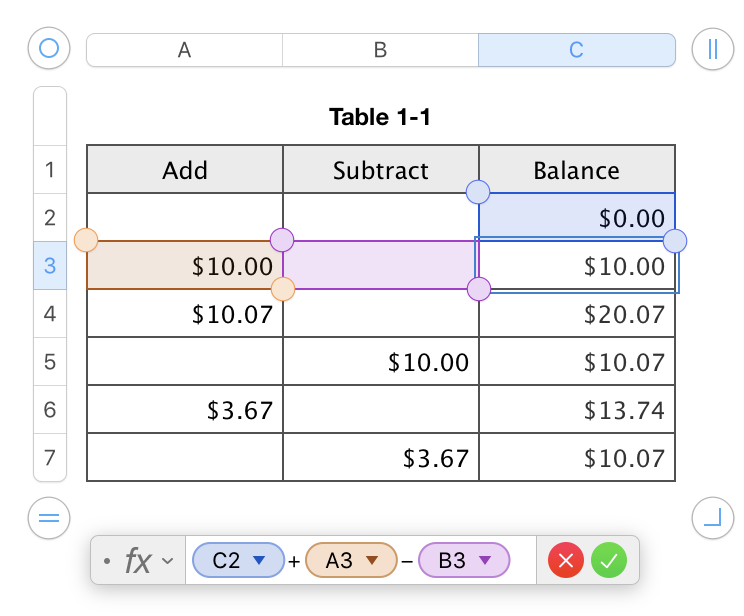
Task: Cancel the formula with red X
Action: (x=566, y=561)
